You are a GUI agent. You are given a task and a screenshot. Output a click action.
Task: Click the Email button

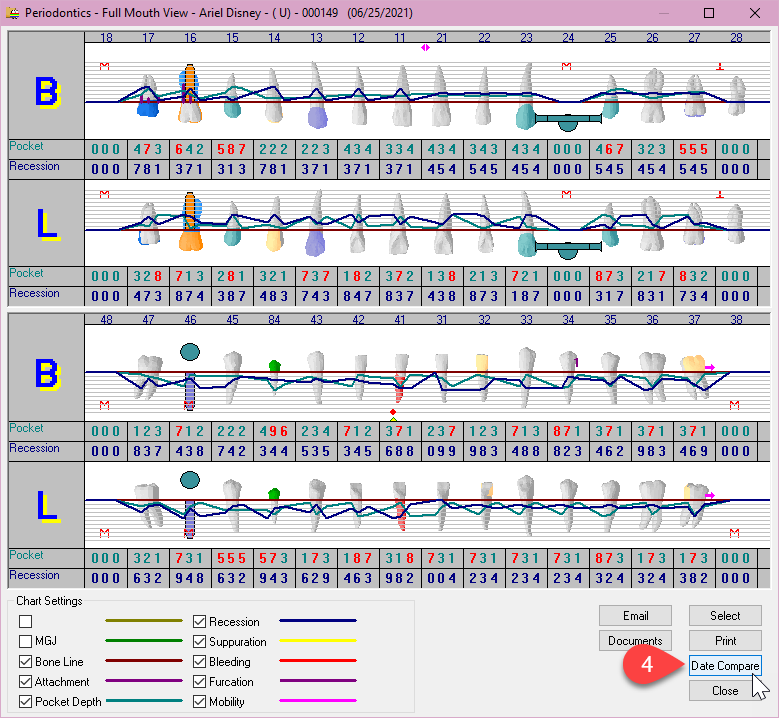(x=635, y=616)
